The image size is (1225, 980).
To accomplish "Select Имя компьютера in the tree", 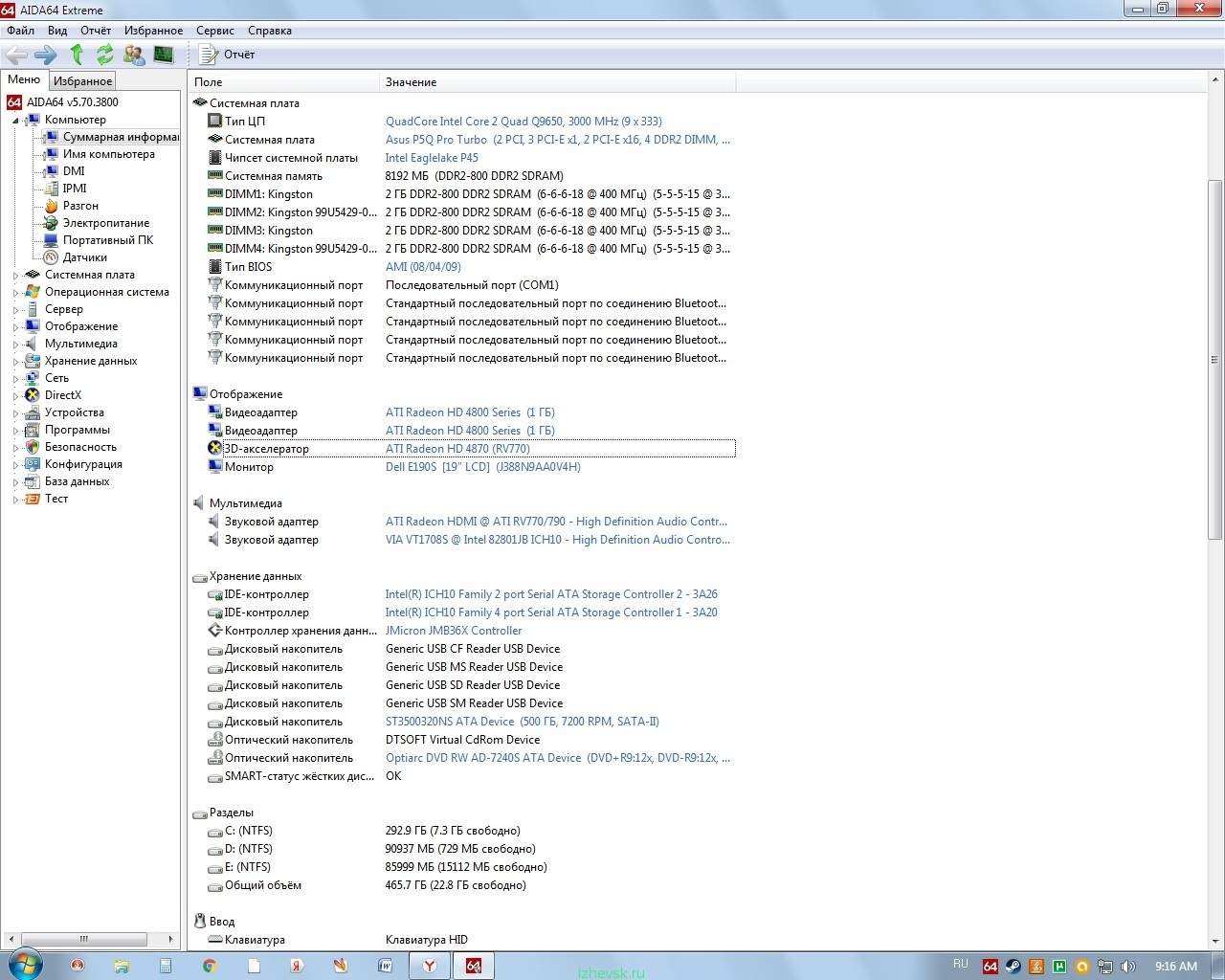I will [108, 154].
